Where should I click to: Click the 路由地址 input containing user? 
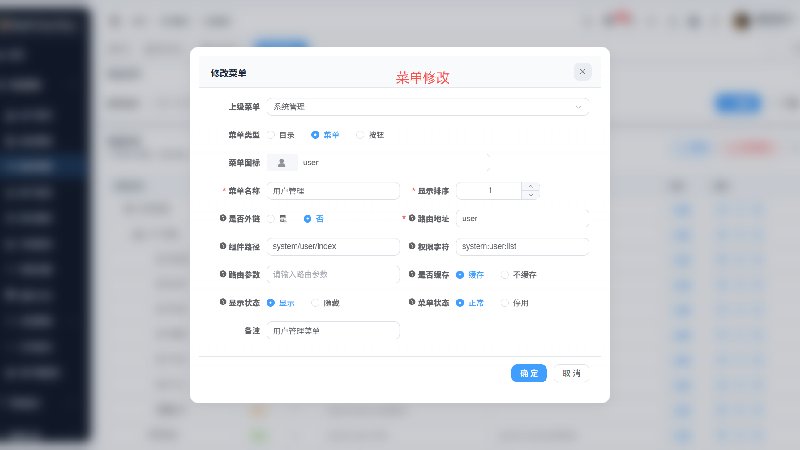pos(522,218)
